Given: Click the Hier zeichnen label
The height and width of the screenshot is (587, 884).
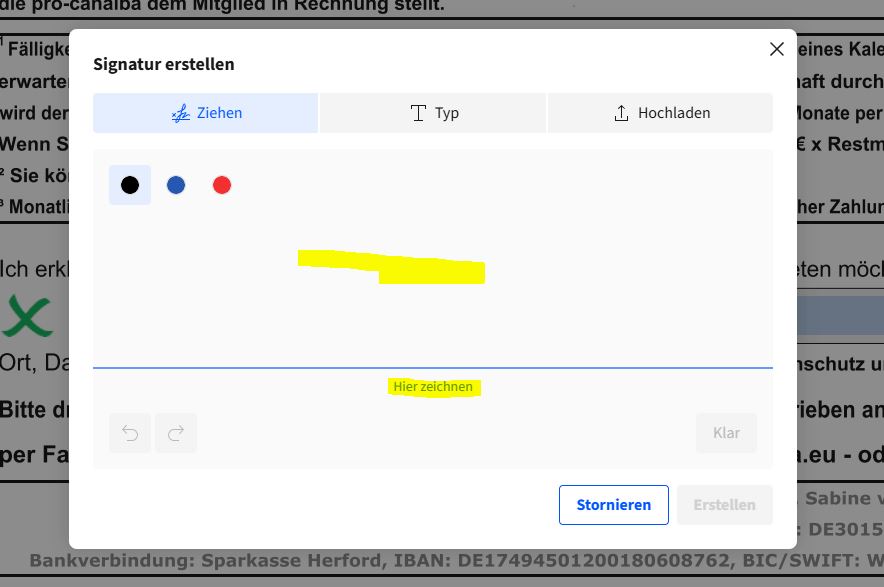Looking at the screenshot, I should tap(433, 387).
